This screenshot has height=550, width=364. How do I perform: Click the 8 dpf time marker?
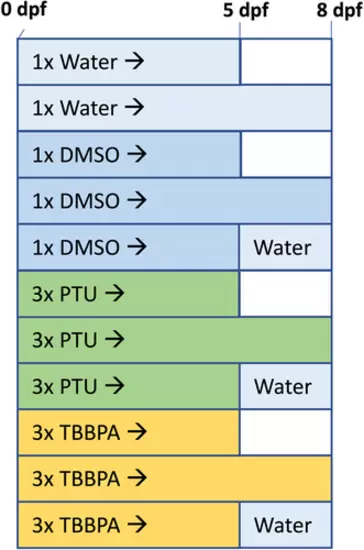(339, 10)
